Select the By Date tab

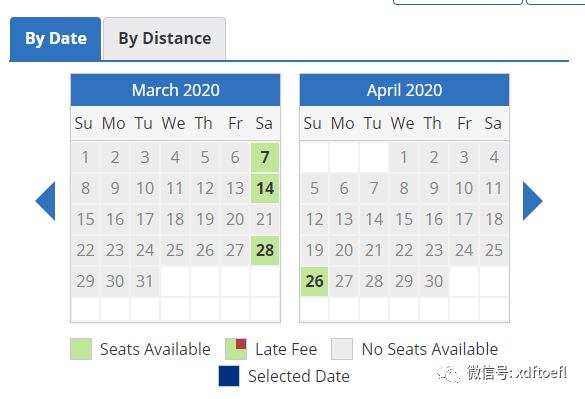point(56,38)
